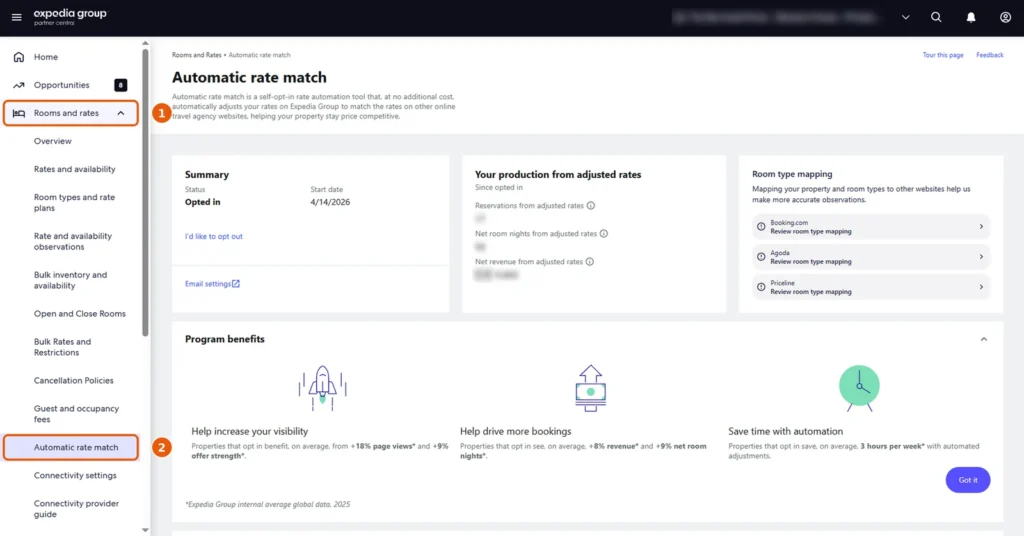Expand the property selector dropdown arrow

(905, 18)
